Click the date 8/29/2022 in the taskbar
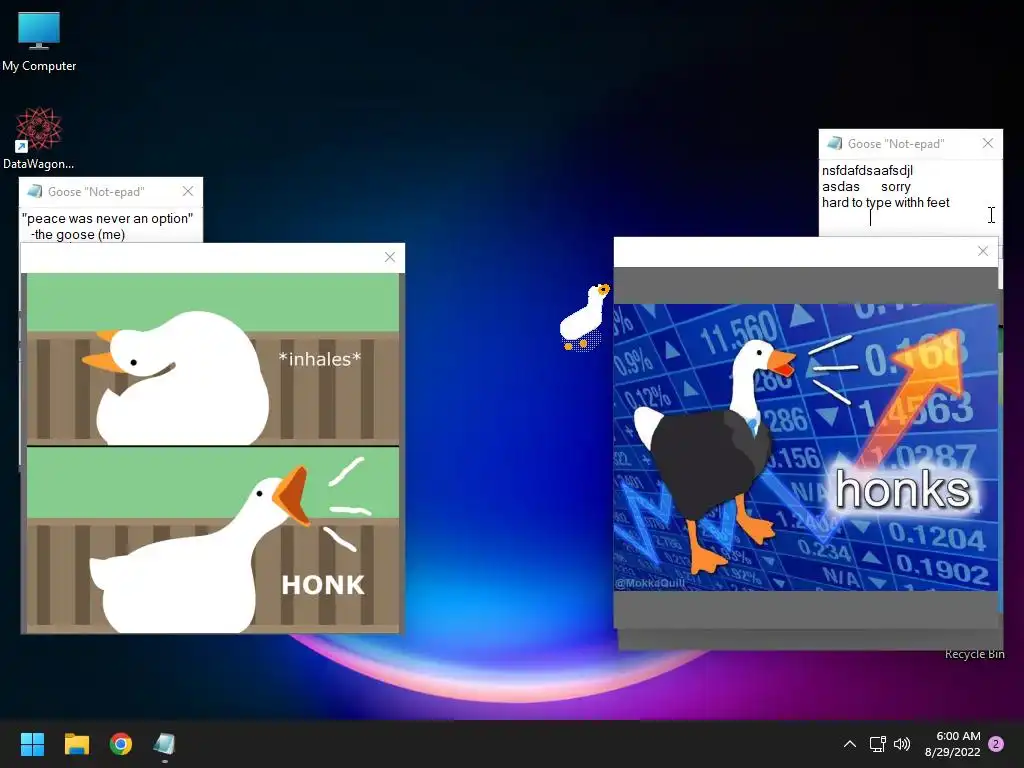 (953, 752)
